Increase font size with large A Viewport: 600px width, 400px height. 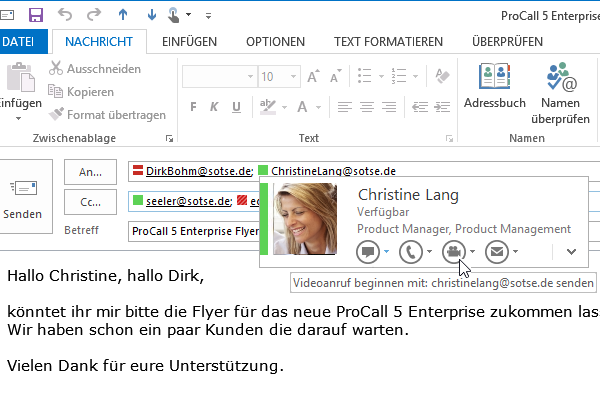(x=313, y=77)
